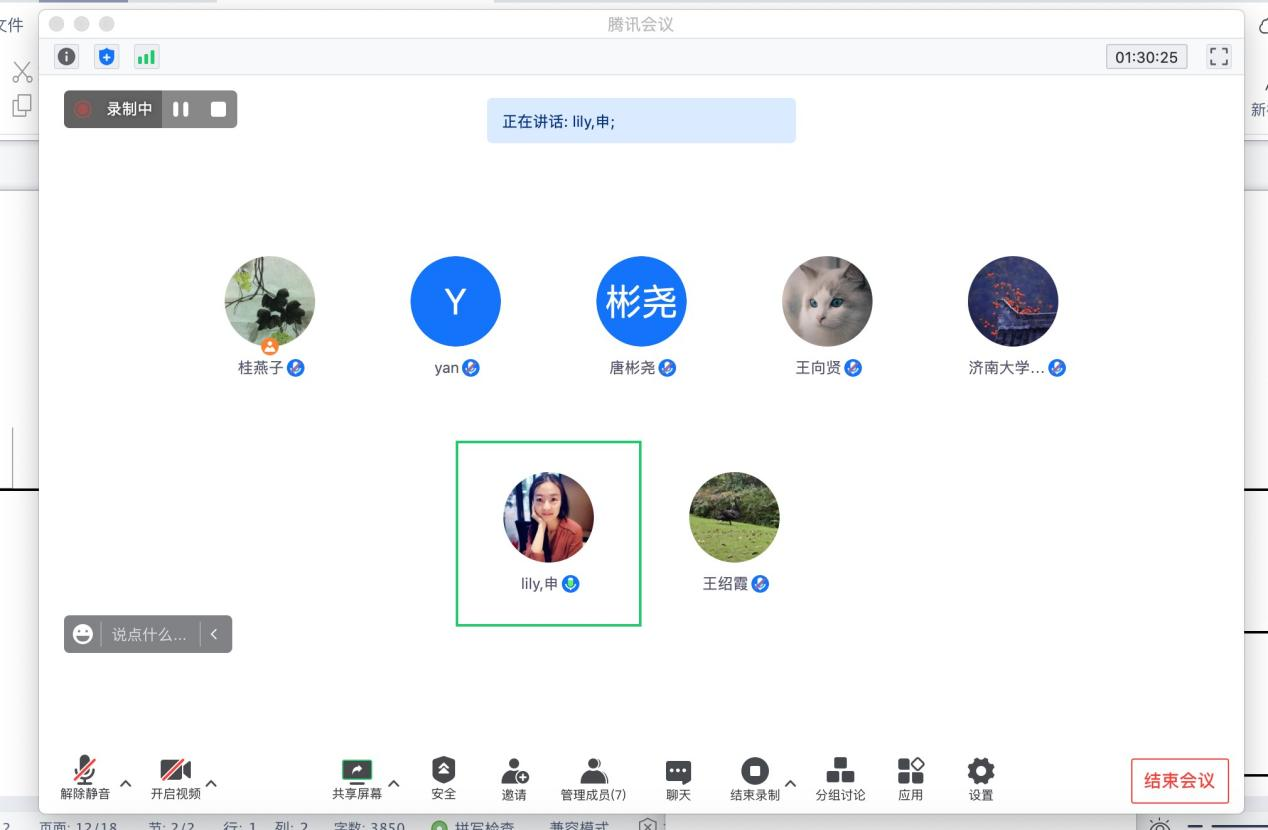Image resolution: width=1268 pixels, height=830 pixels.
Task: Turn on camera with 开启视频
Action: (176, 778)
